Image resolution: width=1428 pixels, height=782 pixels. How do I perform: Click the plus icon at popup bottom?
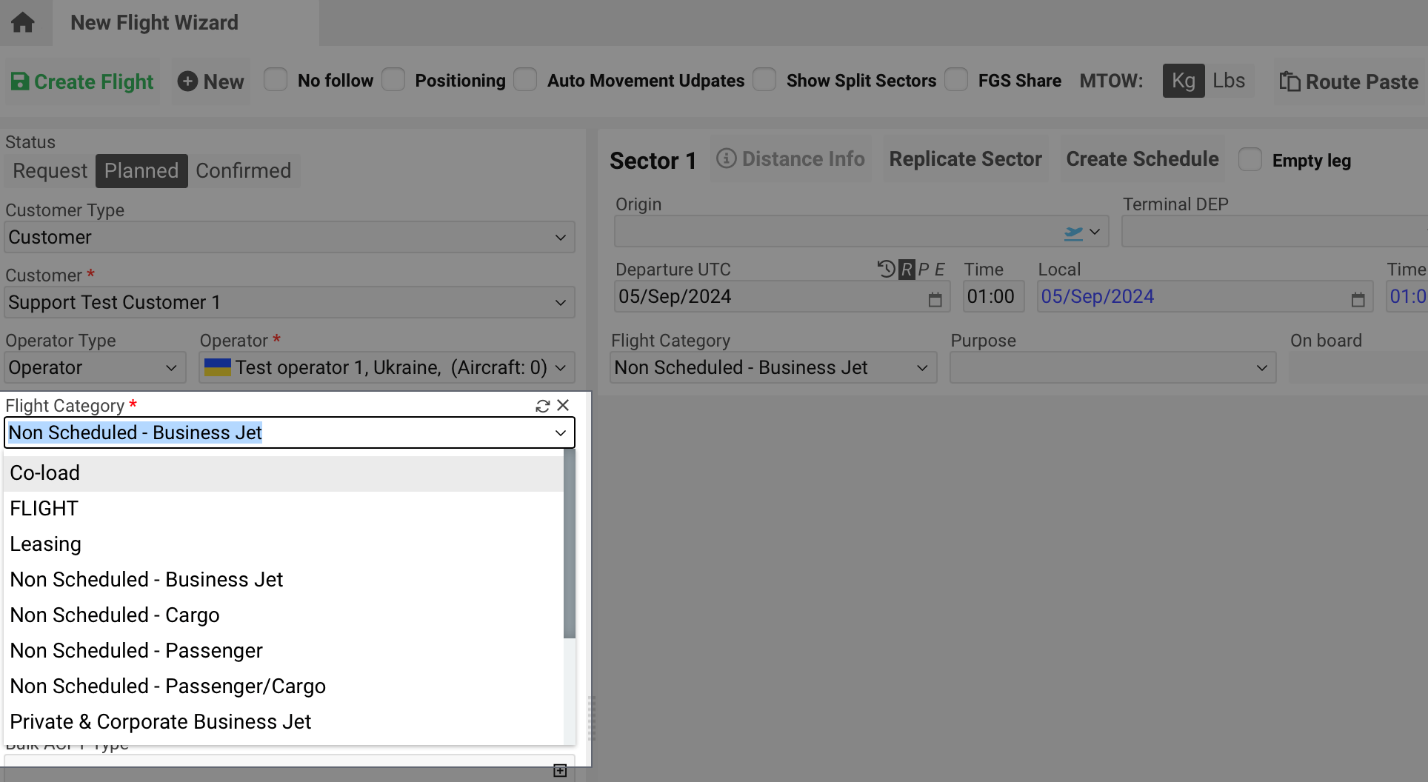coord(559,771)
